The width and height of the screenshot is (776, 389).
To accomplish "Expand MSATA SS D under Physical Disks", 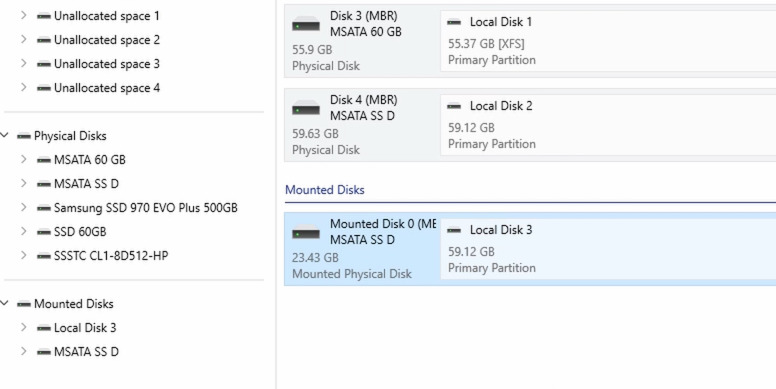I will [23, 183].
